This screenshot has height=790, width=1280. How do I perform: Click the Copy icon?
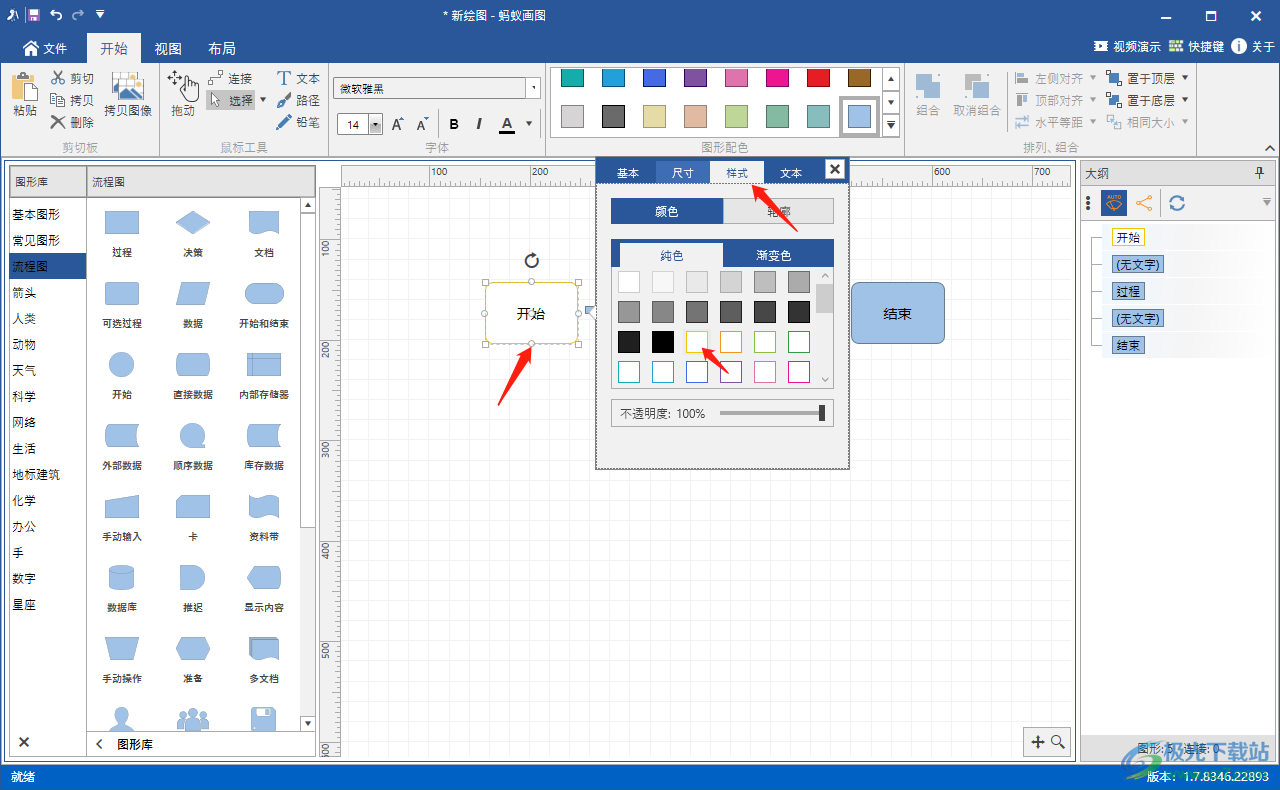(58, 100)
